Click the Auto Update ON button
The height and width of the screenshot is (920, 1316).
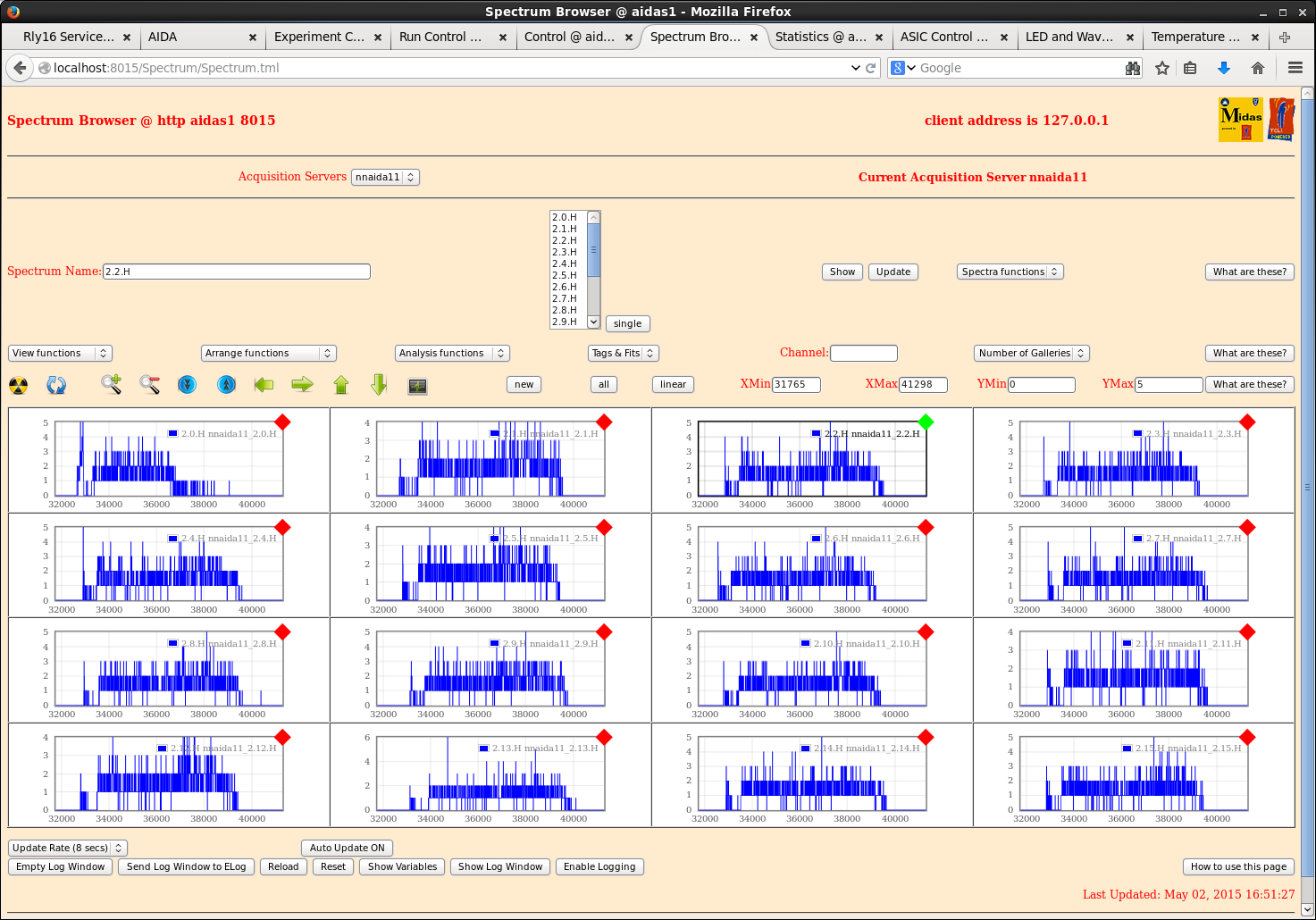pos(347,848)
